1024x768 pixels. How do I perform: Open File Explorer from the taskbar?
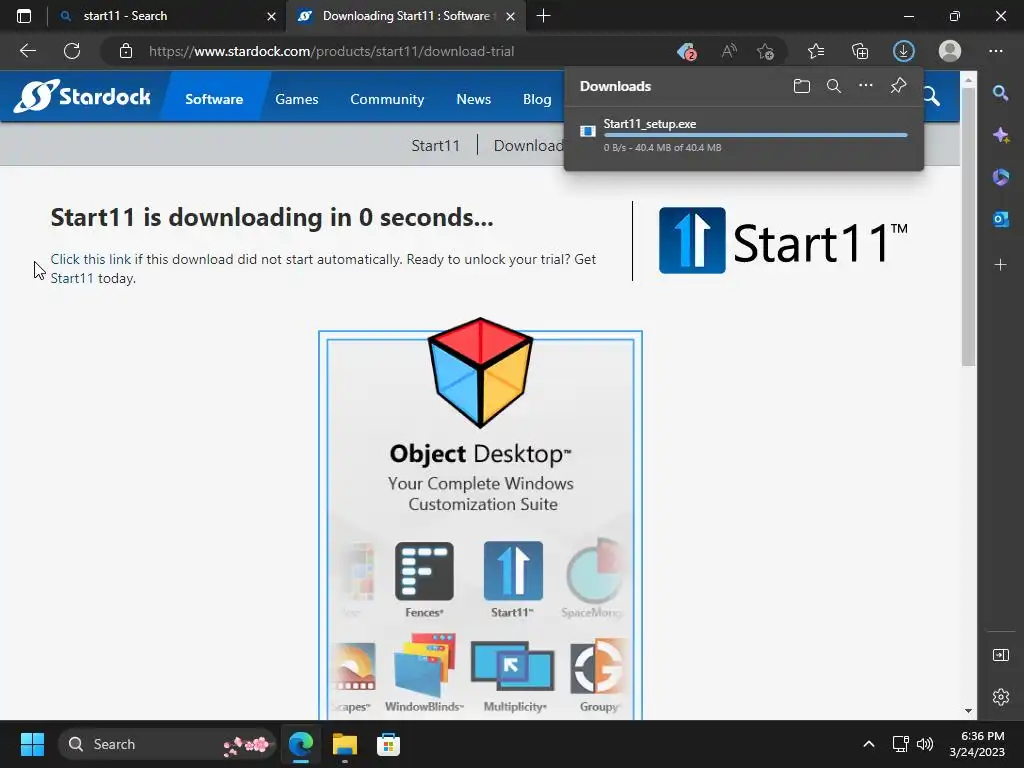click(345, 744)
